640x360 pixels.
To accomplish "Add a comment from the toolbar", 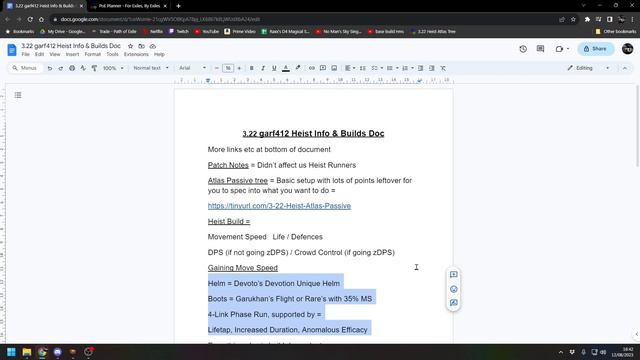I will tap(322, 68).
